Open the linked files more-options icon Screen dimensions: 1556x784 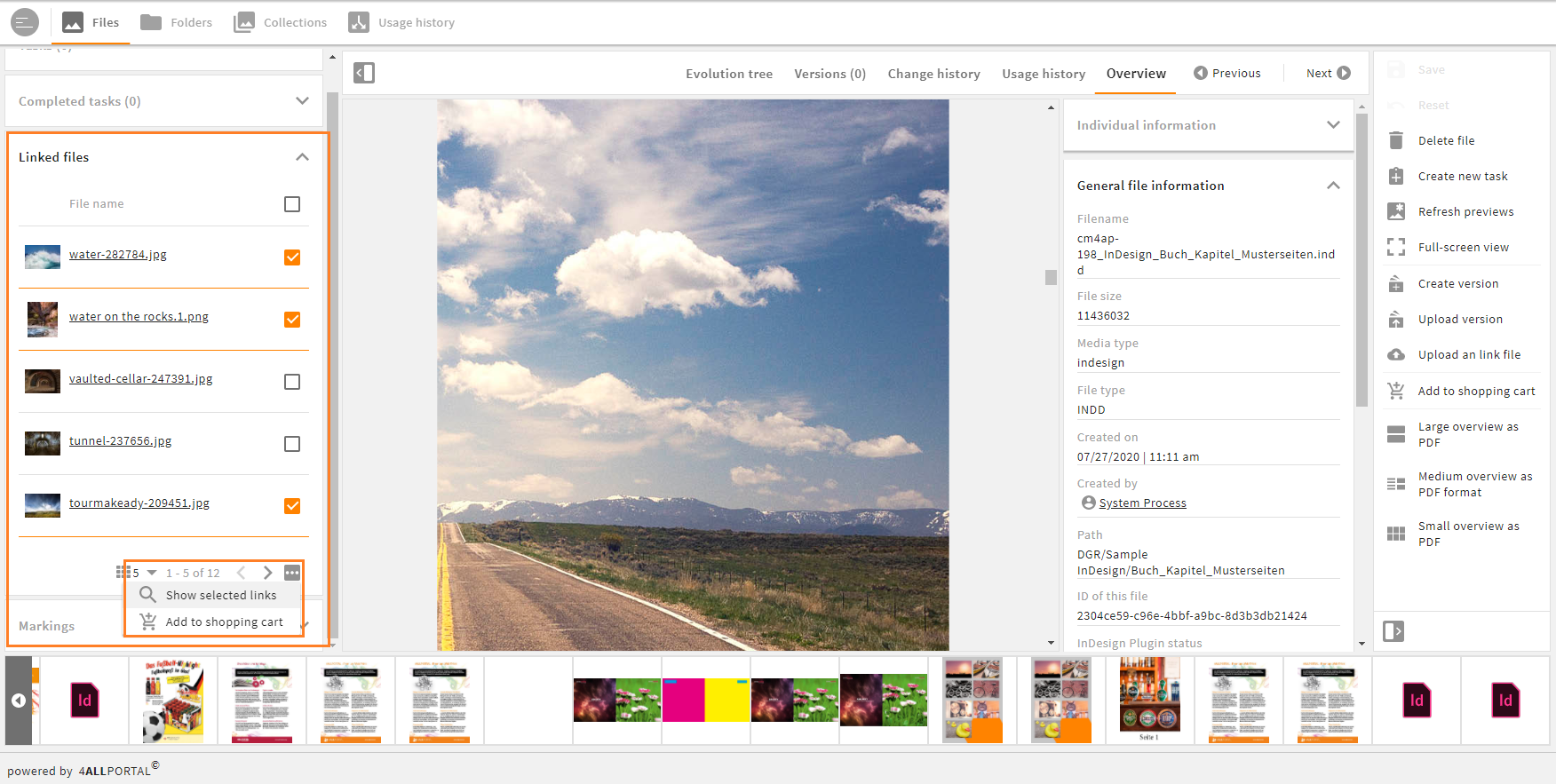point(292,573)
